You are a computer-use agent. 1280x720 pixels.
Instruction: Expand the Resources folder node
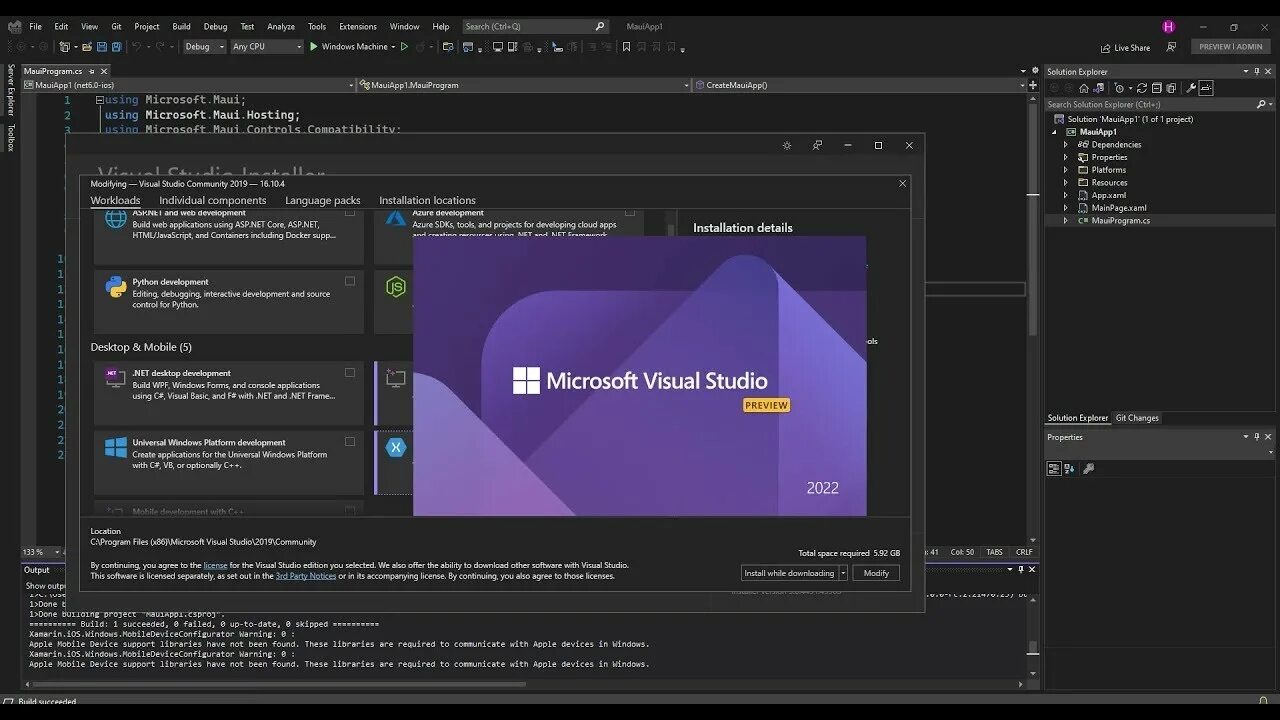pos(1065,183)
